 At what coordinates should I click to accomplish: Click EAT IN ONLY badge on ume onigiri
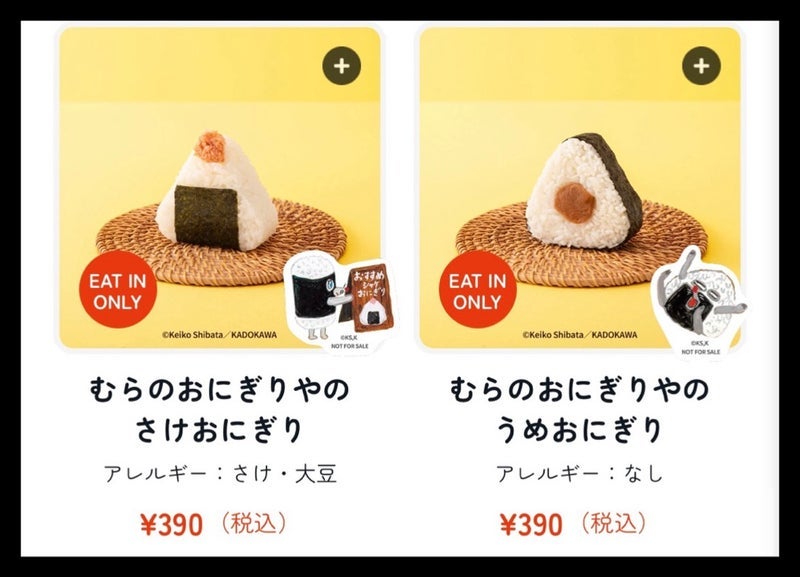click(478, 290)
